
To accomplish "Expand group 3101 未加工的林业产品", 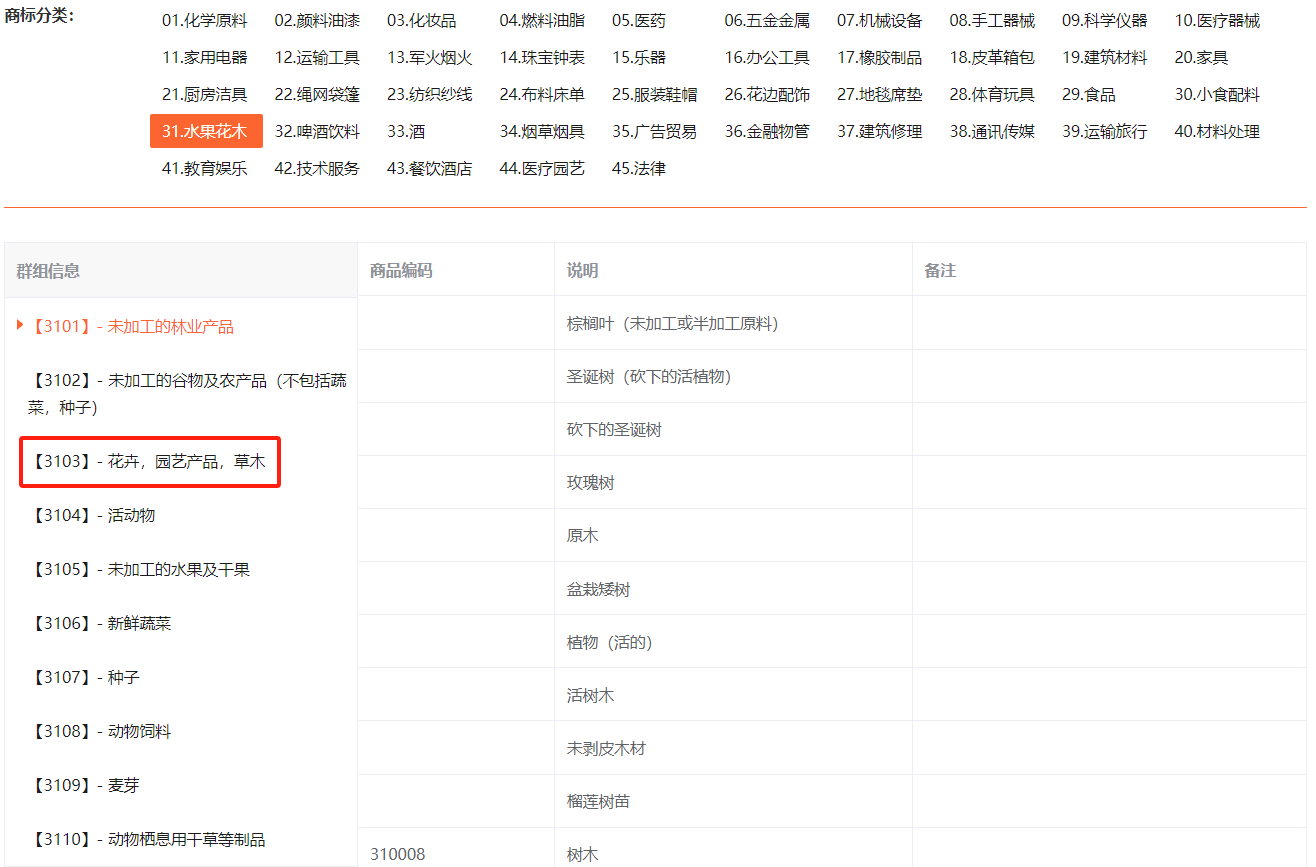I will coord(133,327).
